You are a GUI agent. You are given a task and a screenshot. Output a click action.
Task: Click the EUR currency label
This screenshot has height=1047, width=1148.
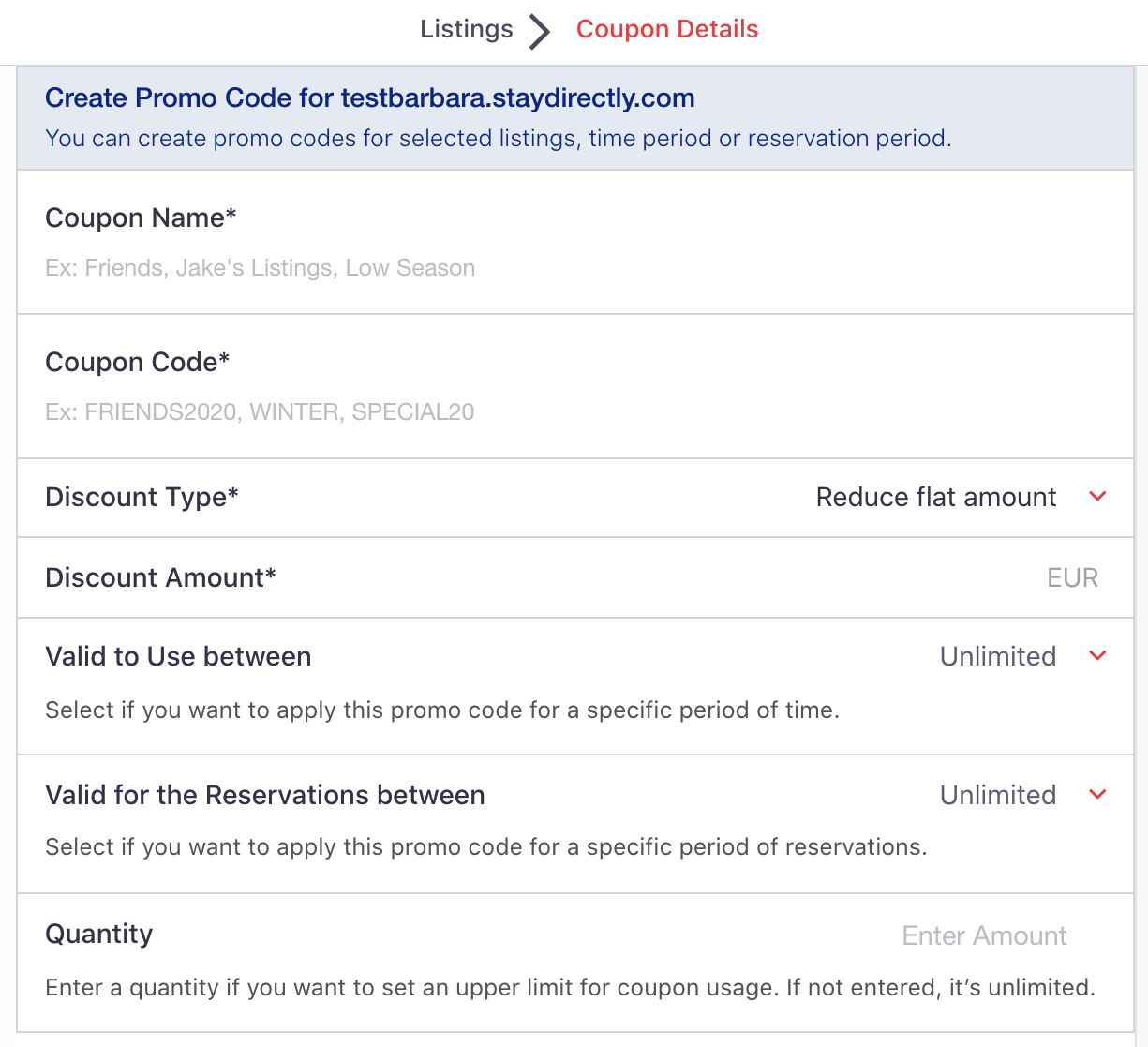point(1072,577)
